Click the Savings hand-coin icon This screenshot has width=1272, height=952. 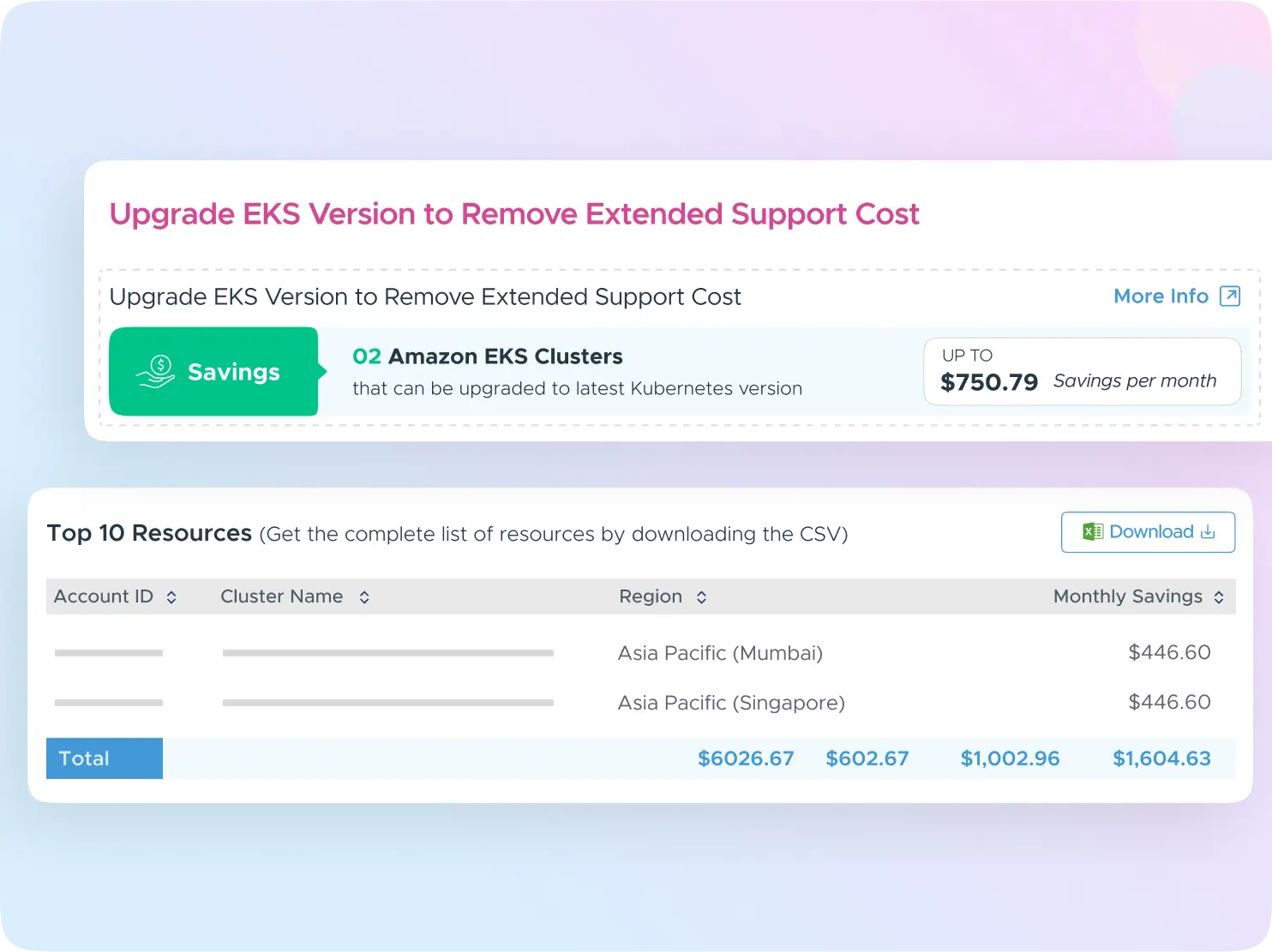(x=155, y=372)
